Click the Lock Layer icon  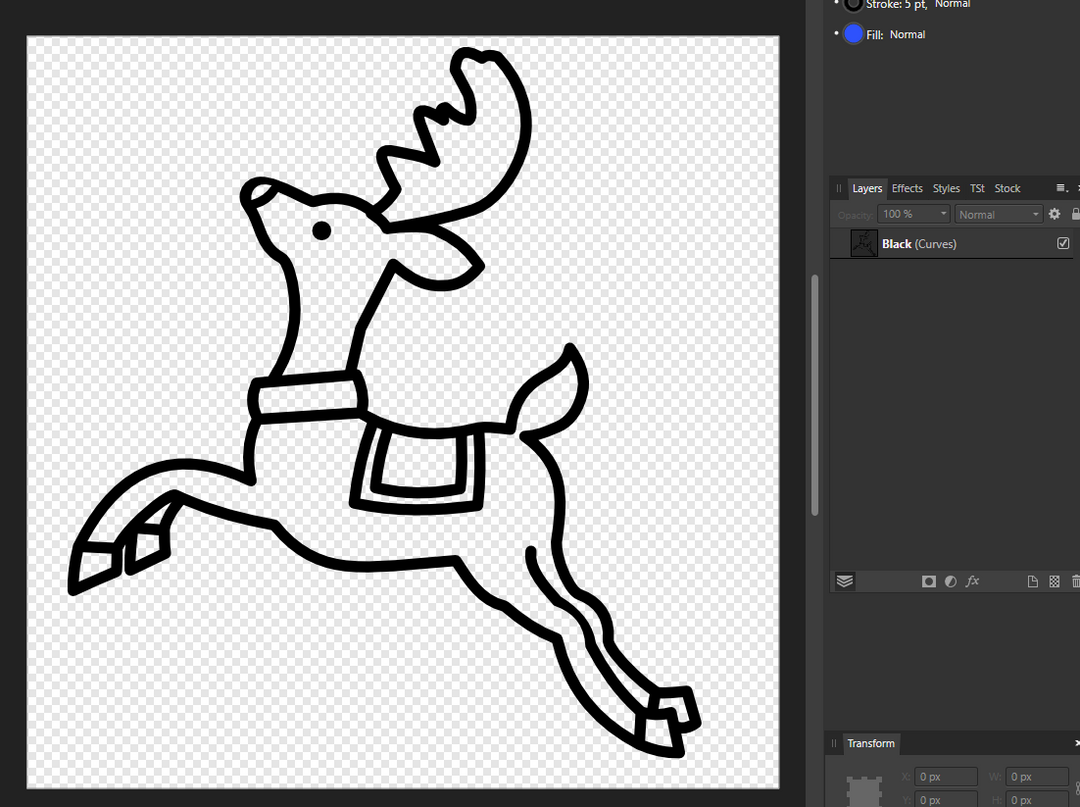[1075, 213]
